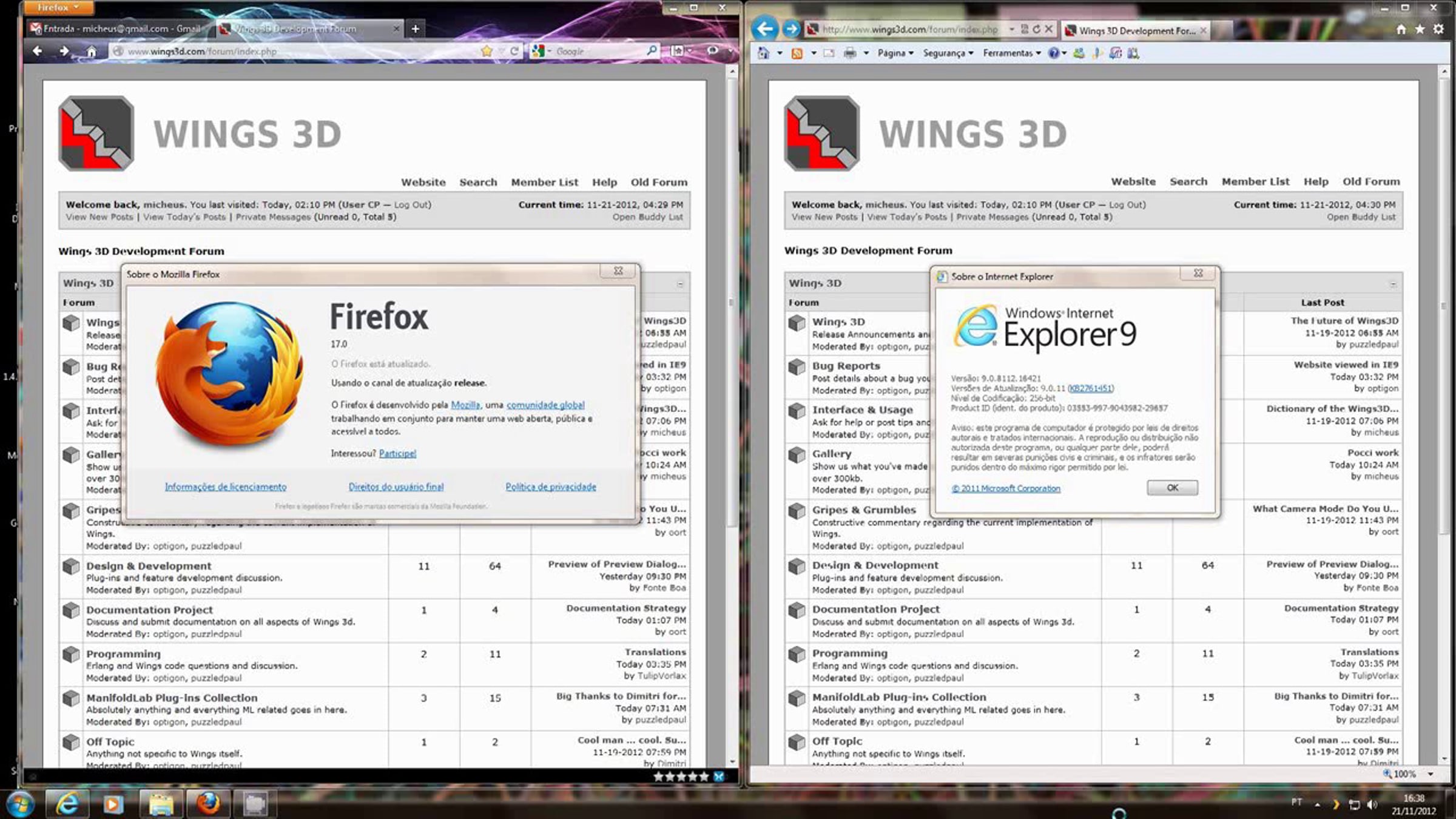This screenshot has height=819, width=1456.
Task: Open the Ferramentas dropdown in IE
Action: tap(1012, 53)
